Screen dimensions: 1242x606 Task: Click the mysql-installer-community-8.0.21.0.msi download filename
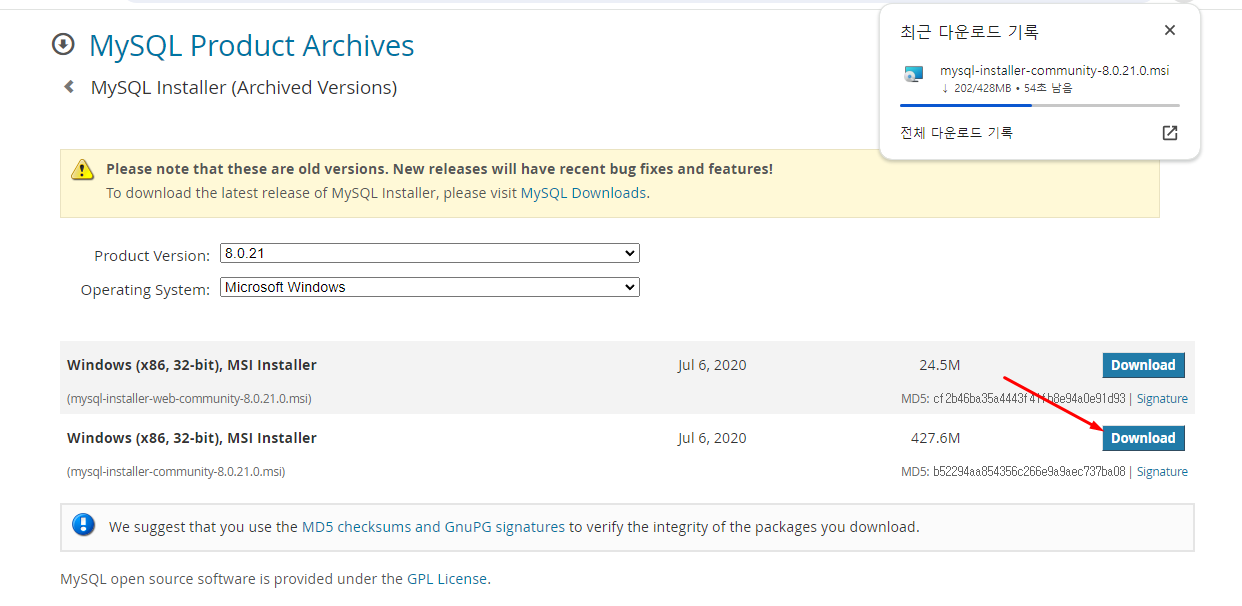(x=1054, y=71)
